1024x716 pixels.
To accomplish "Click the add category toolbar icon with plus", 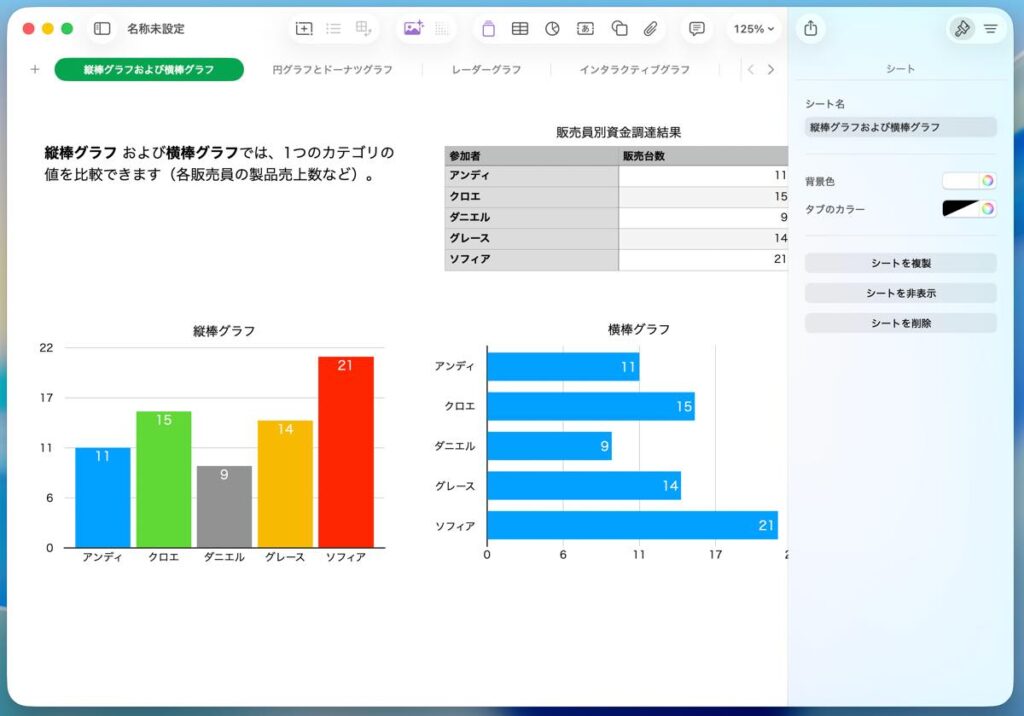I will click(304, 29).
